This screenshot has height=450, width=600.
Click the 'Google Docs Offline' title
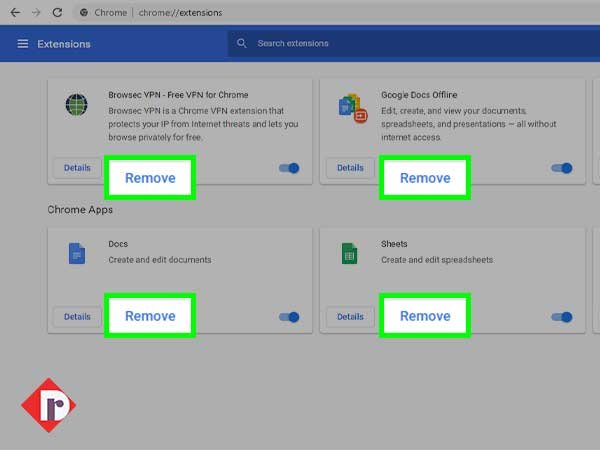419,95
